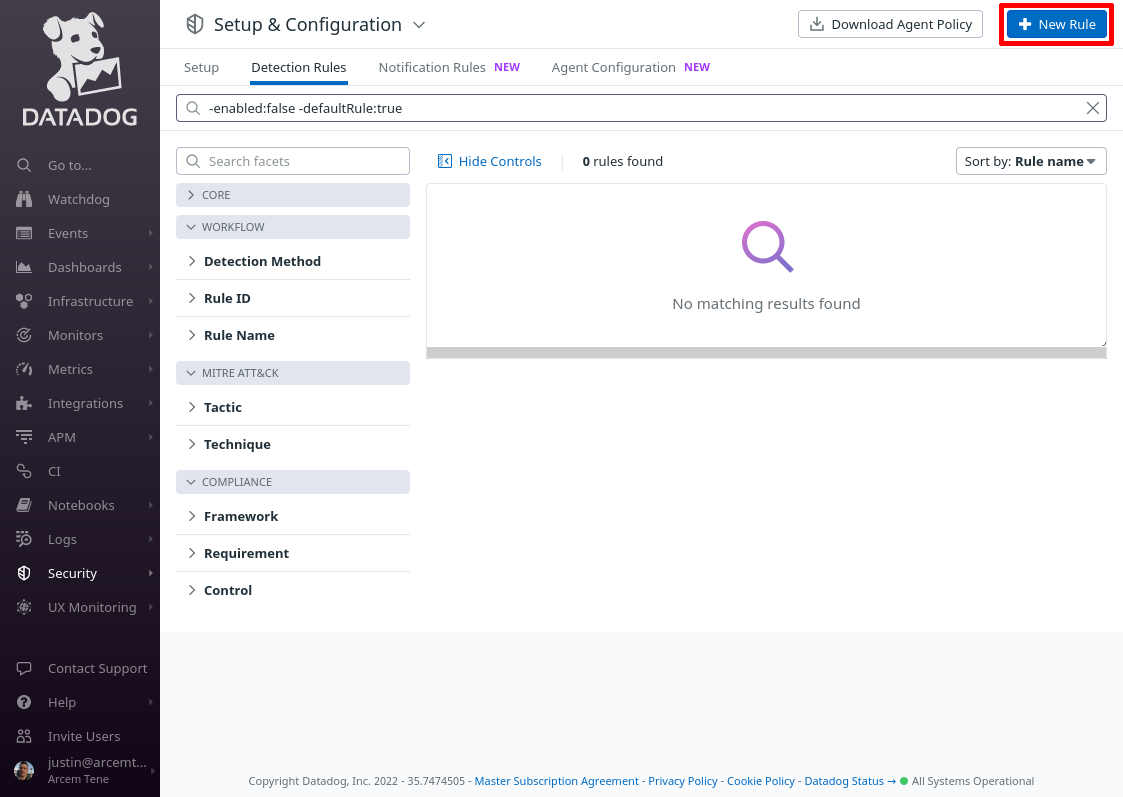This screenshot has height=797, width=1123.
Task: Switch to the Setup tab
Action: (201, 67)
